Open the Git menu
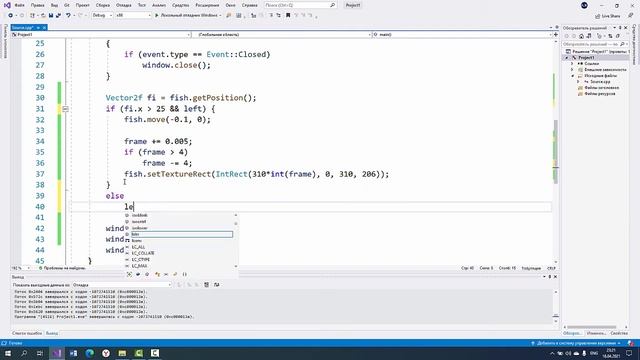The image size is (640, 360). click(x=67, y=5)
